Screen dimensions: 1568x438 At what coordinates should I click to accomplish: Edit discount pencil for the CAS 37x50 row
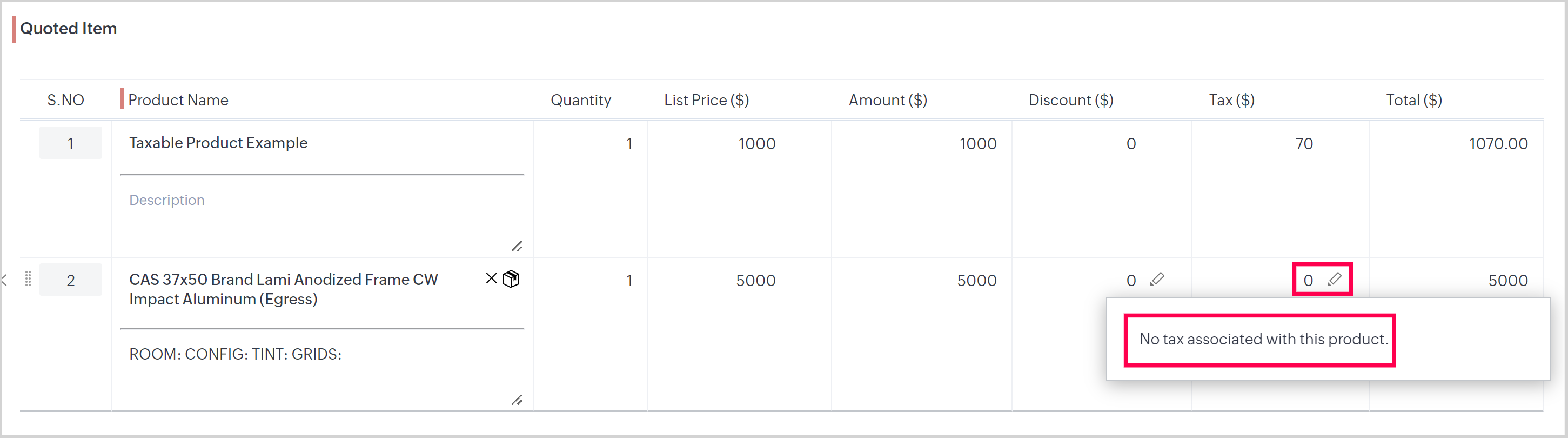[1157, 280]
